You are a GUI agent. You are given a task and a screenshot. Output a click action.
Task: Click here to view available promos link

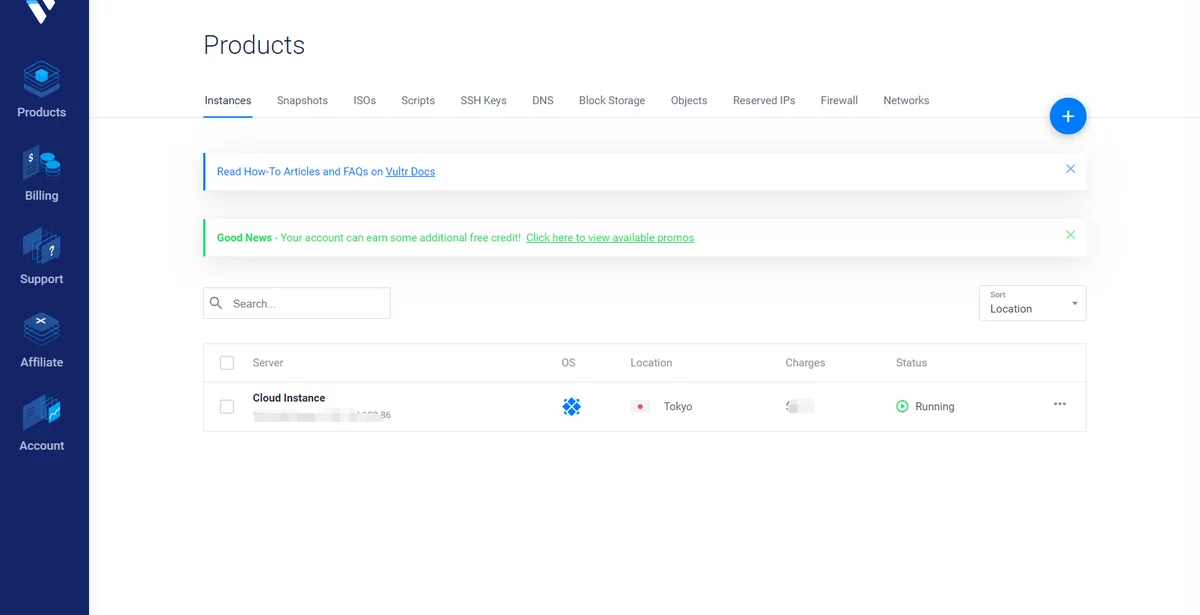click(x=610, y=238)
